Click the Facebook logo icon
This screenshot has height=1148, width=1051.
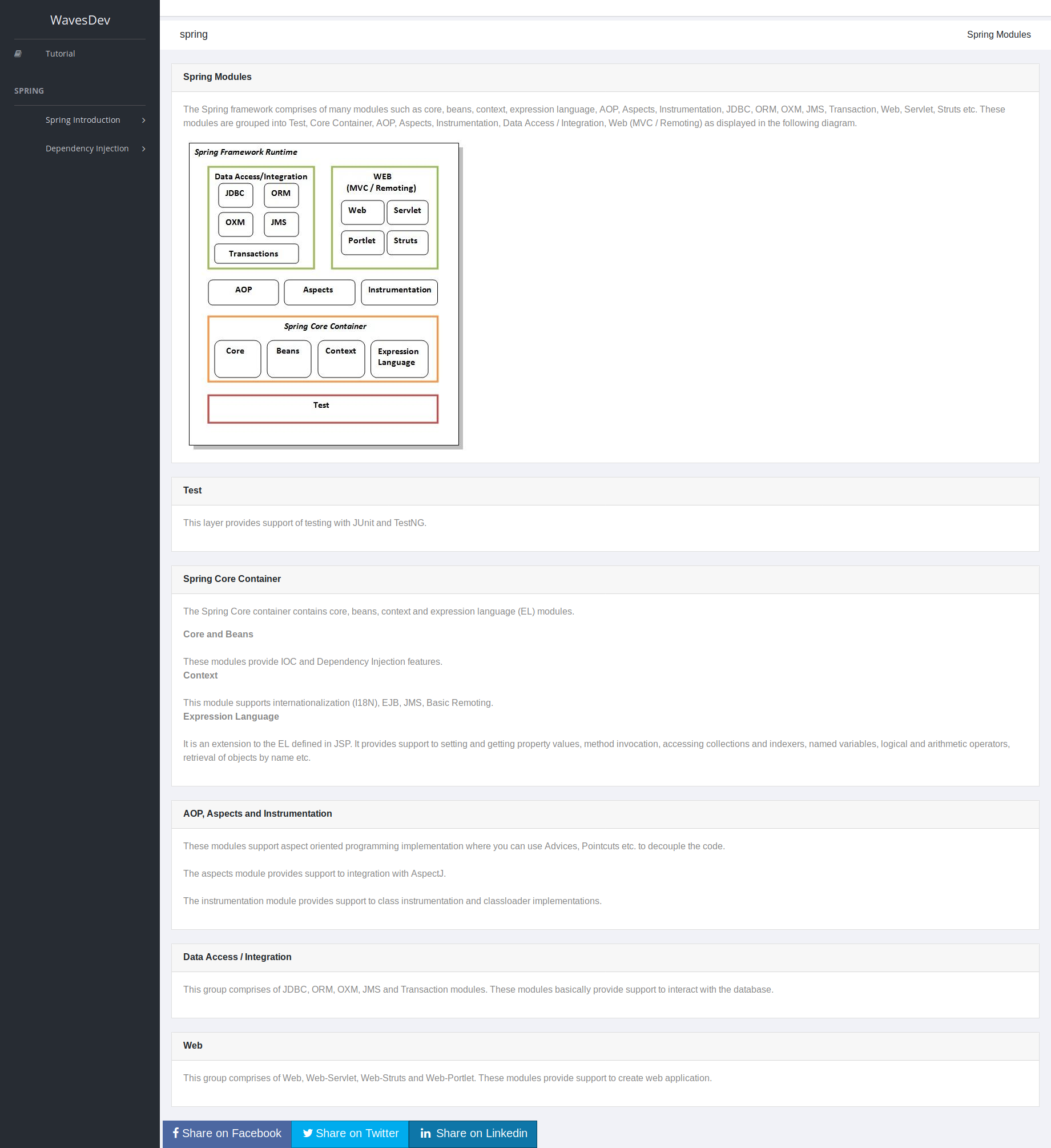176,1133
